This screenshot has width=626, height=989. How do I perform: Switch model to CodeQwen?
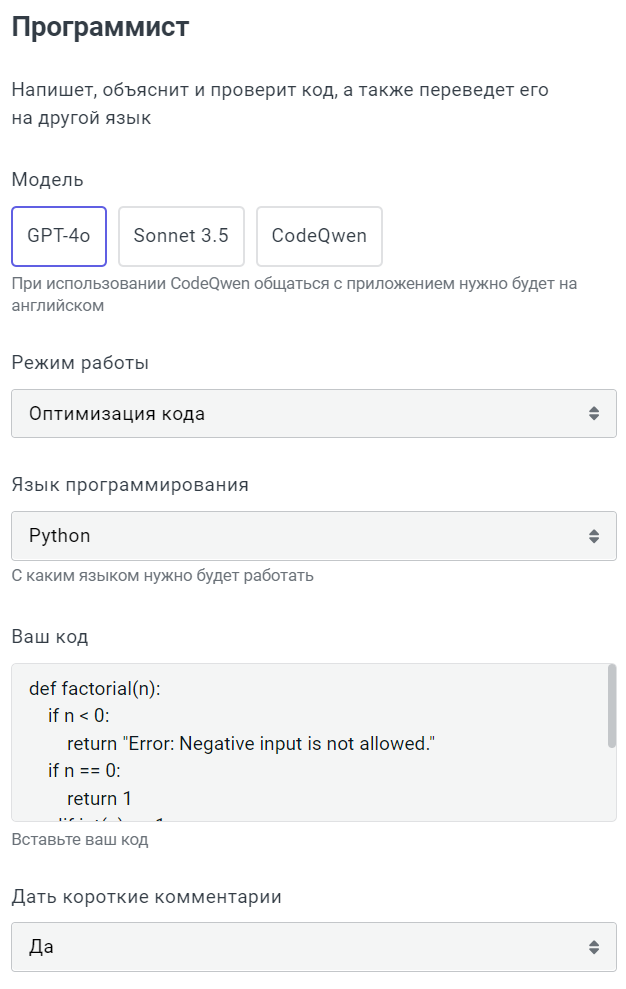(319, 236)
